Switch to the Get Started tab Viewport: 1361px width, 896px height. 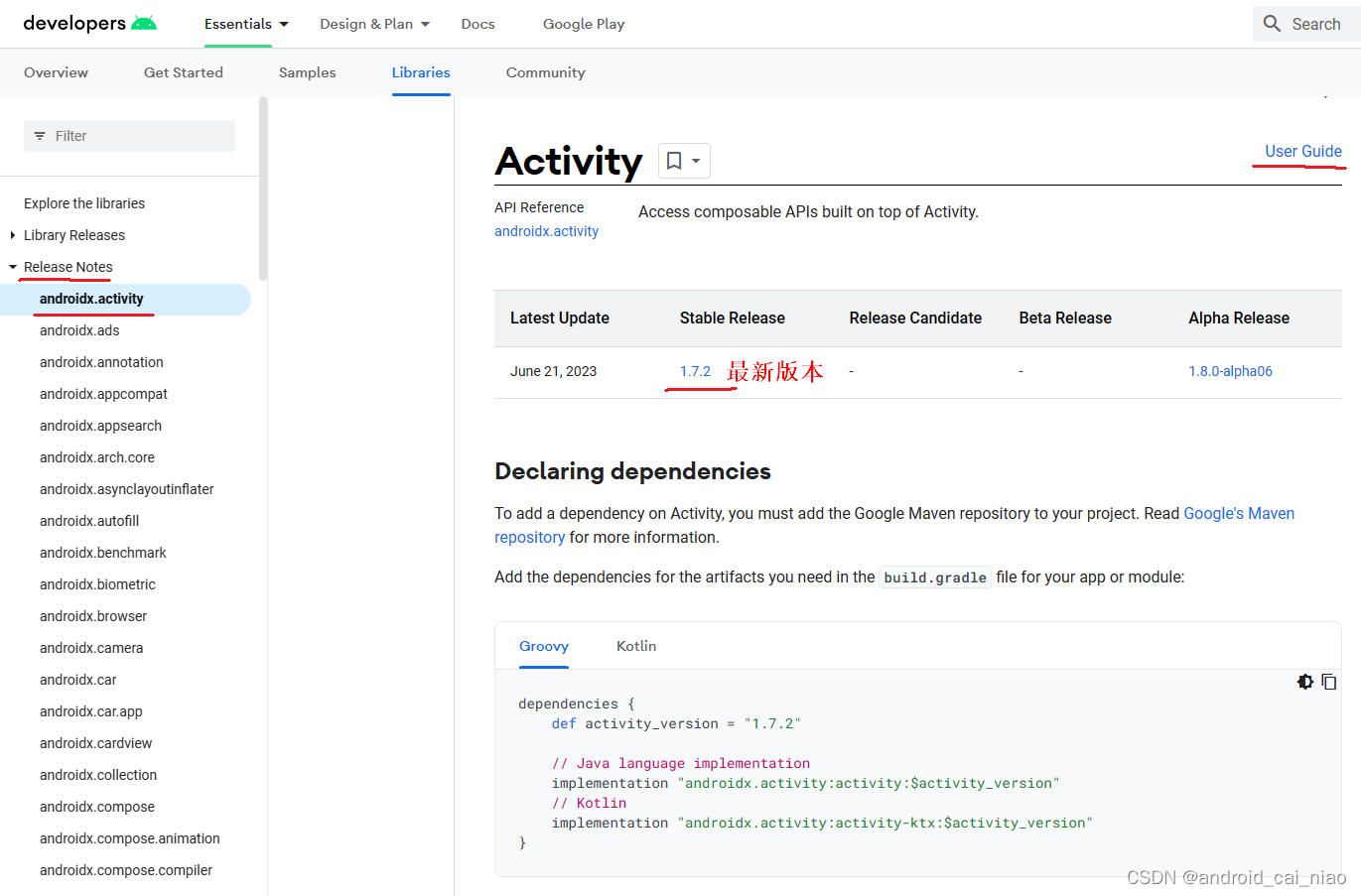point(184,72)
